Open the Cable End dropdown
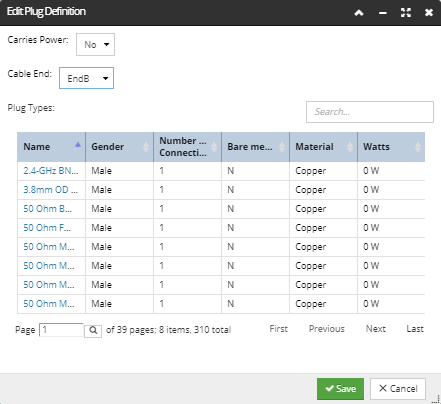The image size is (441, 404). pyautogui.click(x=86, y=78)
